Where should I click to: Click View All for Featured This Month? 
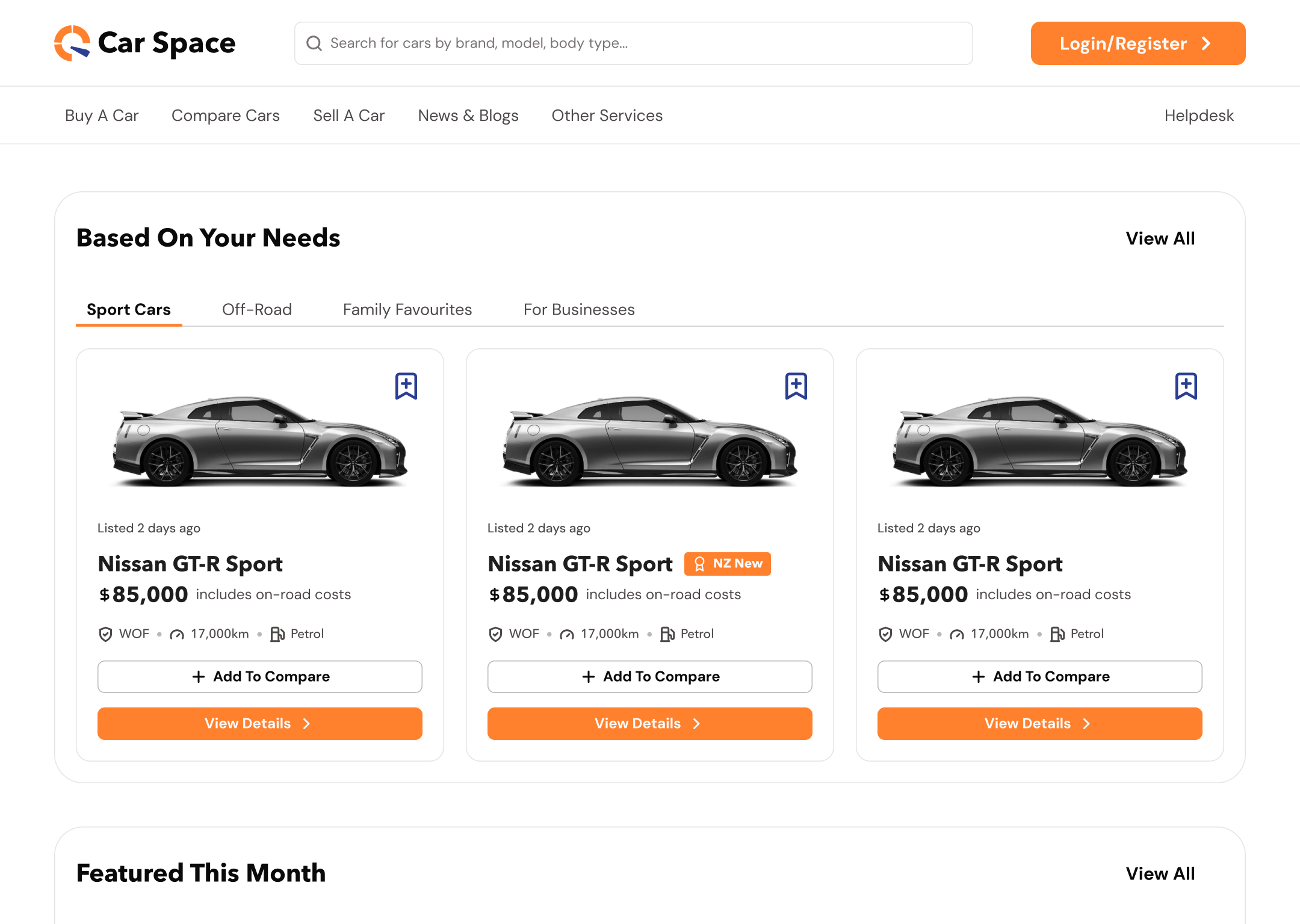click(x=1160, y=873)
